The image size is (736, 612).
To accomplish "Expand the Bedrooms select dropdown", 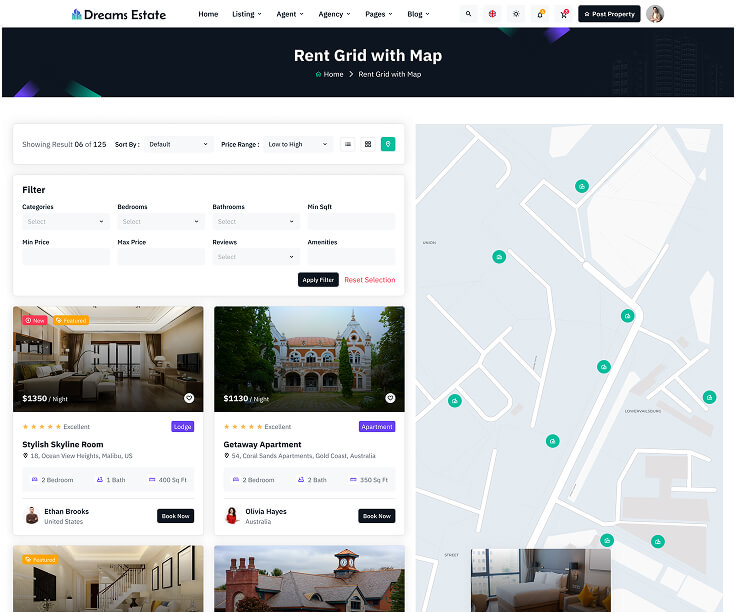I will pyautogui.click(x=161, y=222).
